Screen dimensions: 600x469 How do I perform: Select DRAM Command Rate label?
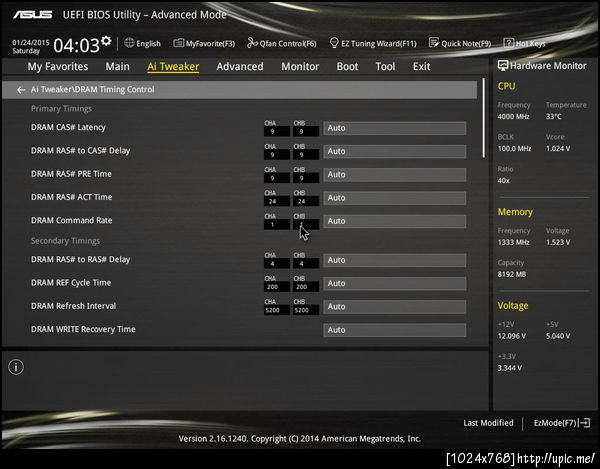coord(72,221)
